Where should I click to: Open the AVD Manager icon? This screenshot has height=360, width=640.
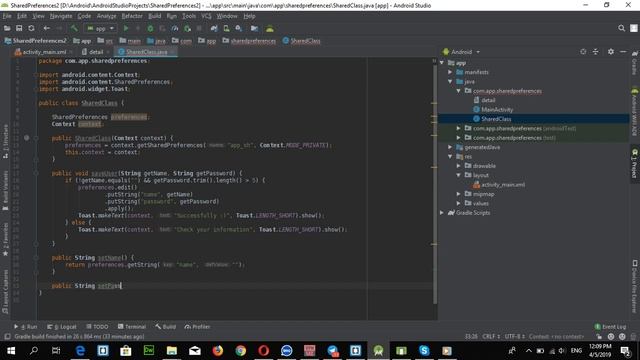pyautogui.click(x=226, y=28)
